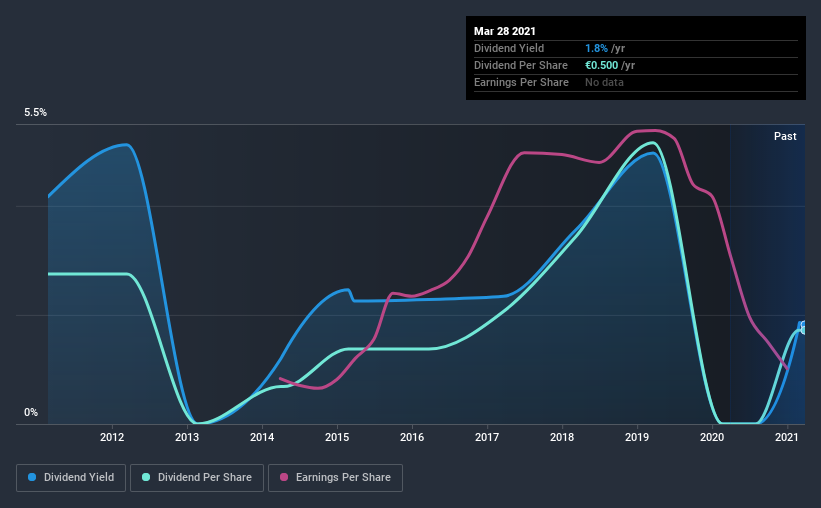Click the 2014 x-axis label
This screenshot has height=508, width=821.
click(x=262, y=437)
